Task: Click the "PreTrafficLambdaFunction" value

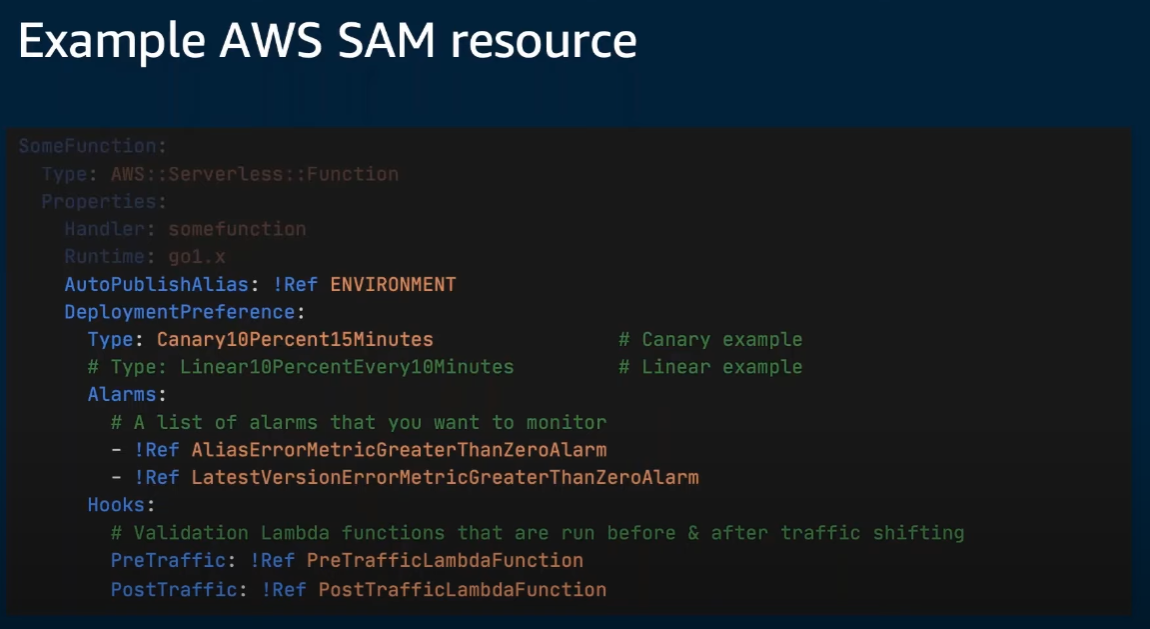Action: (445, 560)
